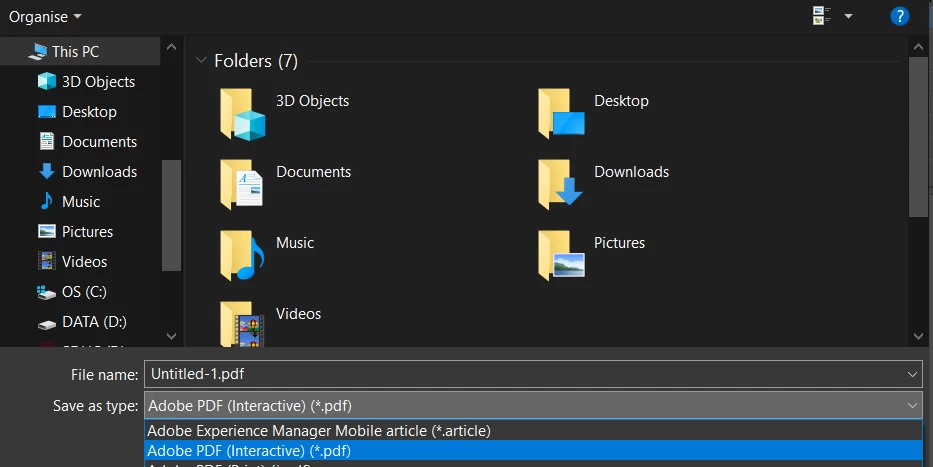
Task: Click the Music note sidebar icon
Action: click(46, 201)
